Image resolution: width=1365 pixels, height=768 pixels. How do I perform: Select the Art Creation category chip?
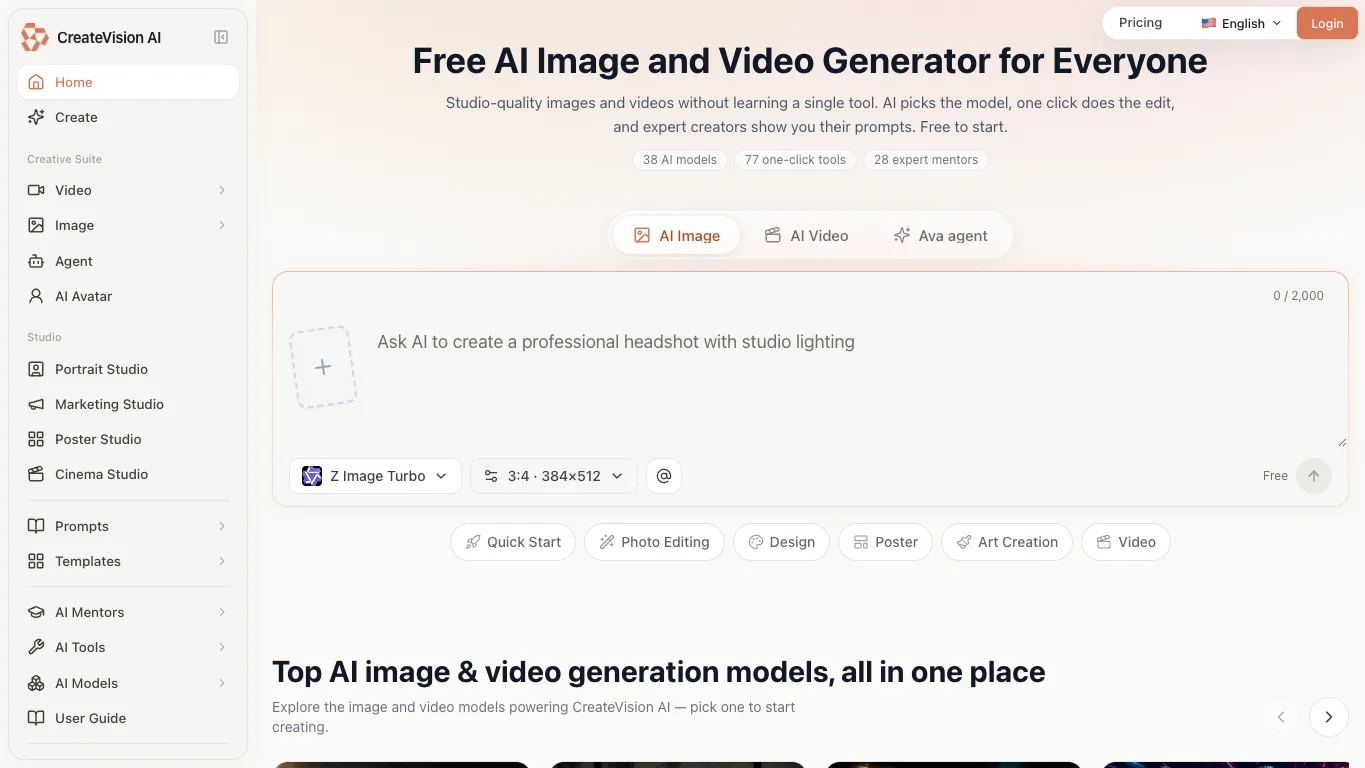[1007, 542]
